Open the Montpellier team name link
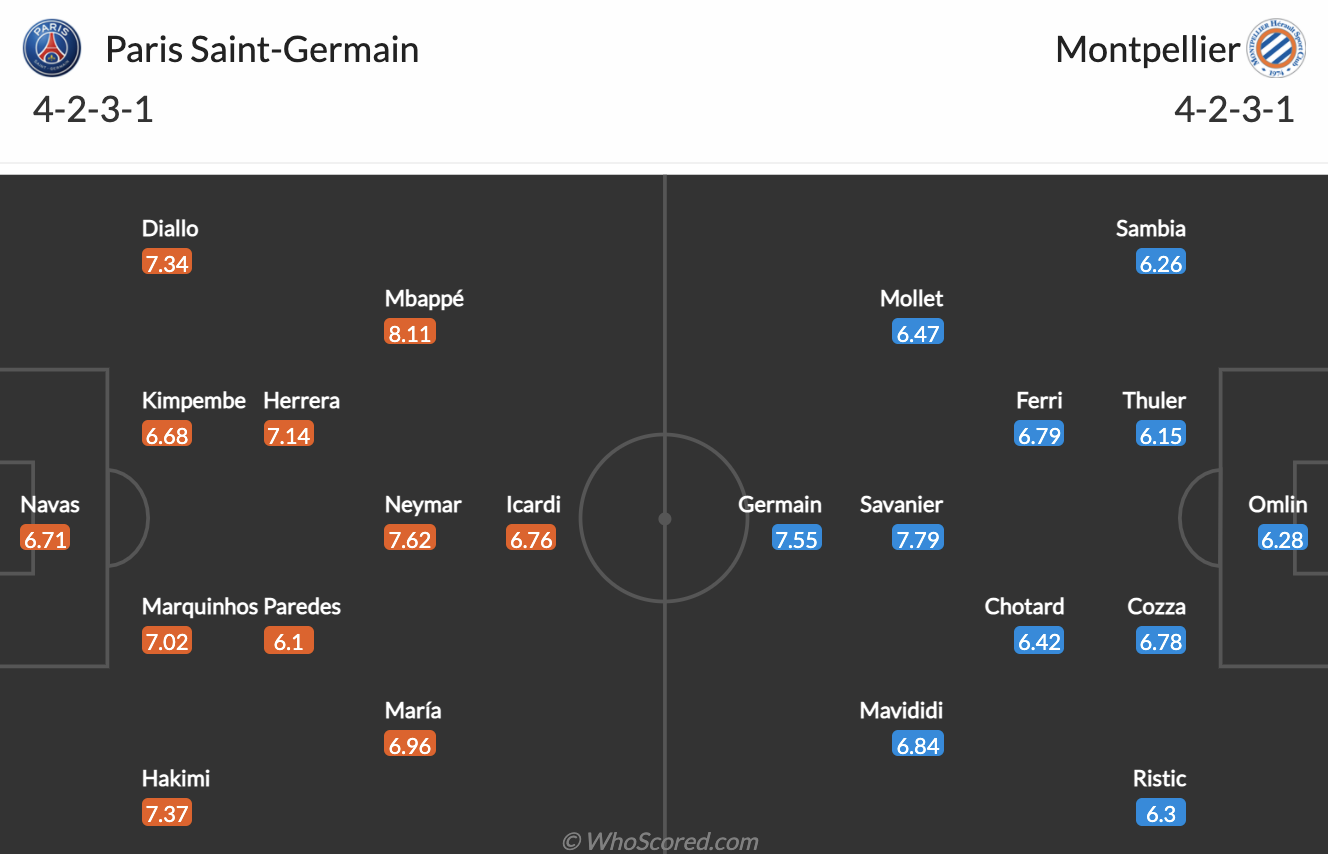 (1147, 49)
